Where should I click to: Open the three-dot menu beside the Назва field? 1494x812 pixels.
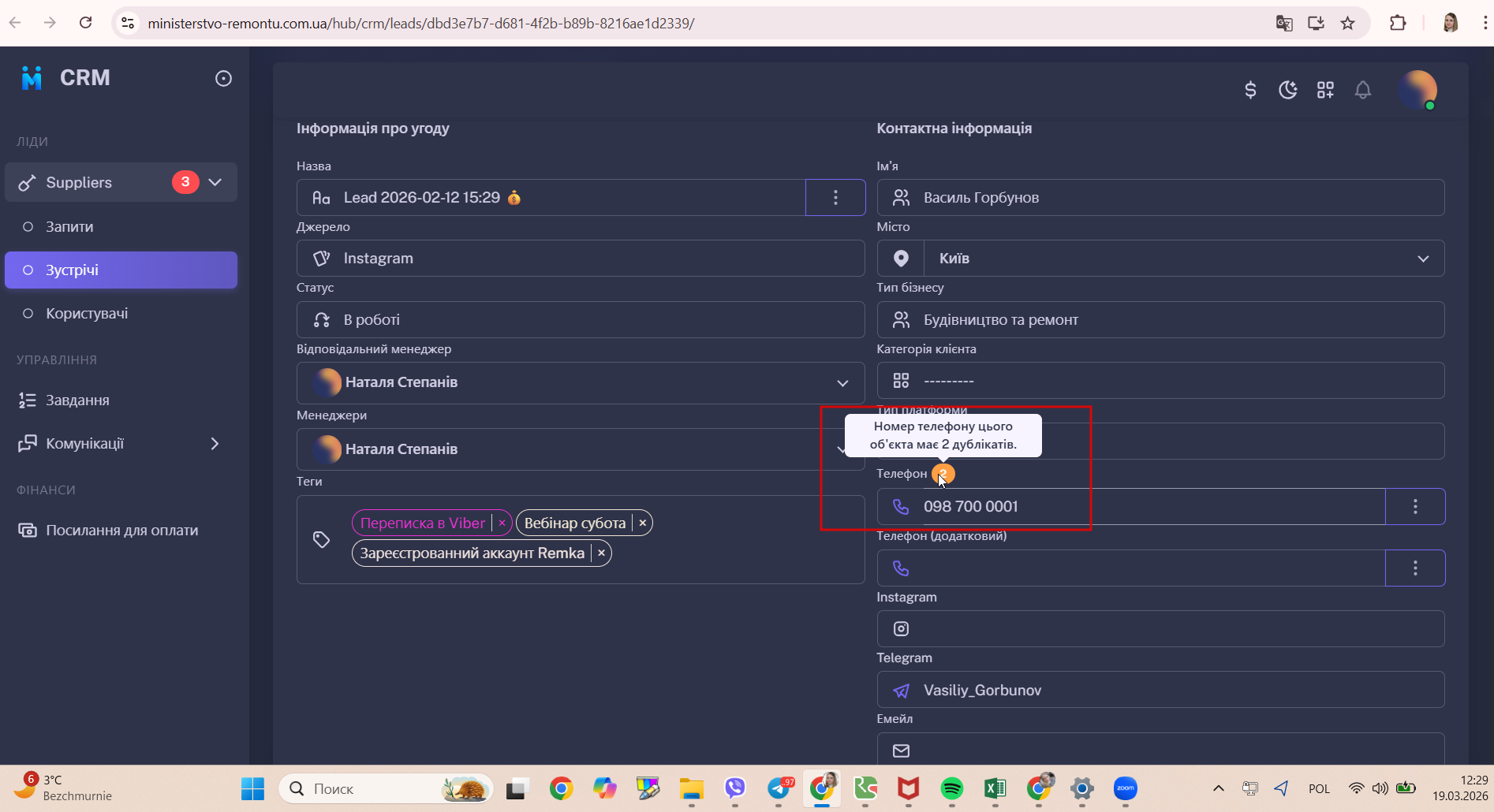[835, 197]
